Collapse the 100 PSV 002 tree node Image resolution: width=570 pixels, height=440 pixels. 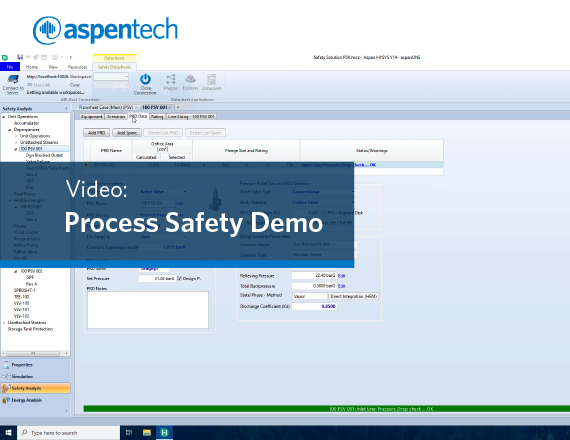pos(16,271)
